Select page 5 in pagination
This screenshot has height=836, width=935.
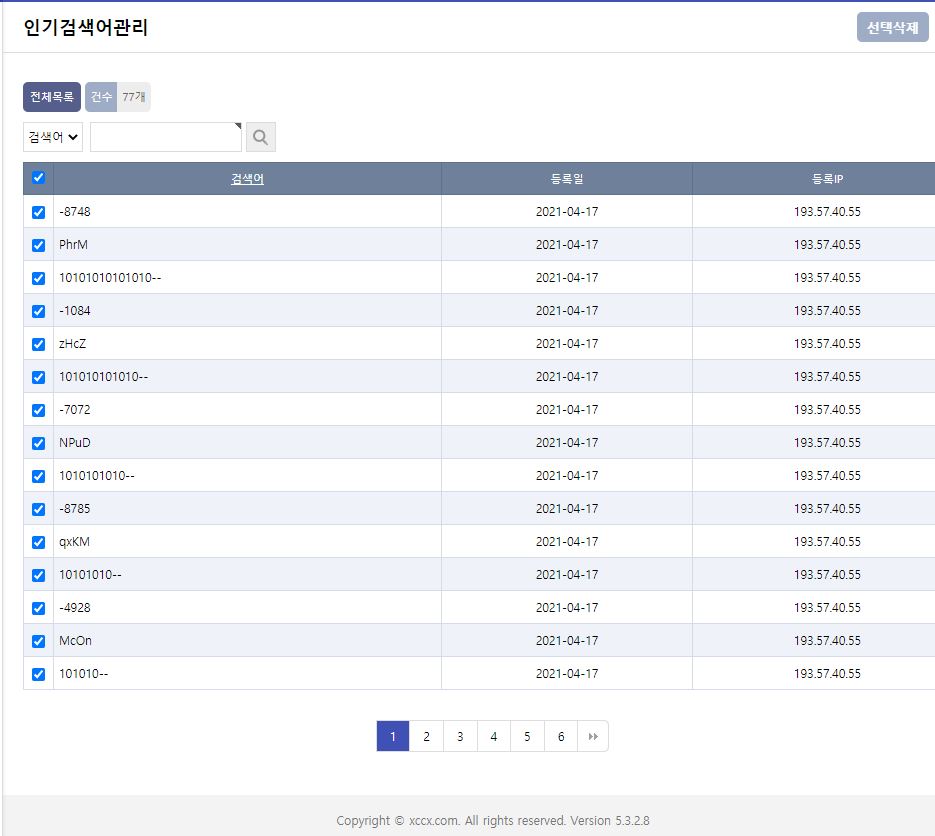(x=527, y=736)
